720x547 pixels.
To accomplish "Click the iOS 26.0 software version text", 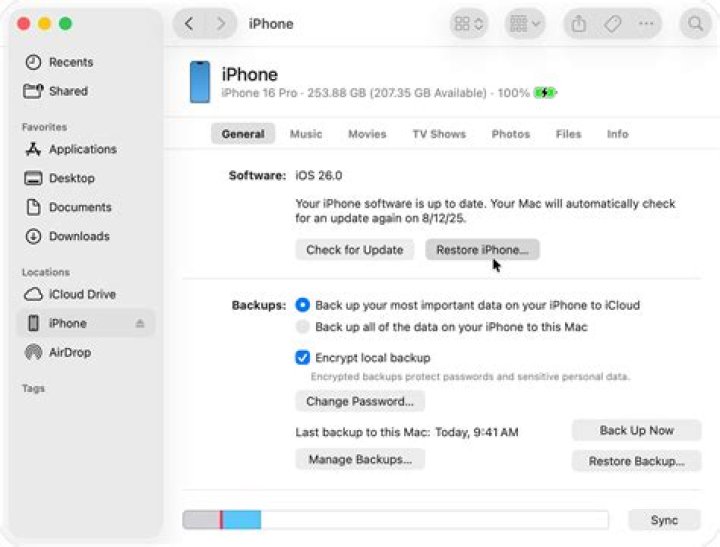I will [x=319, y=175].
